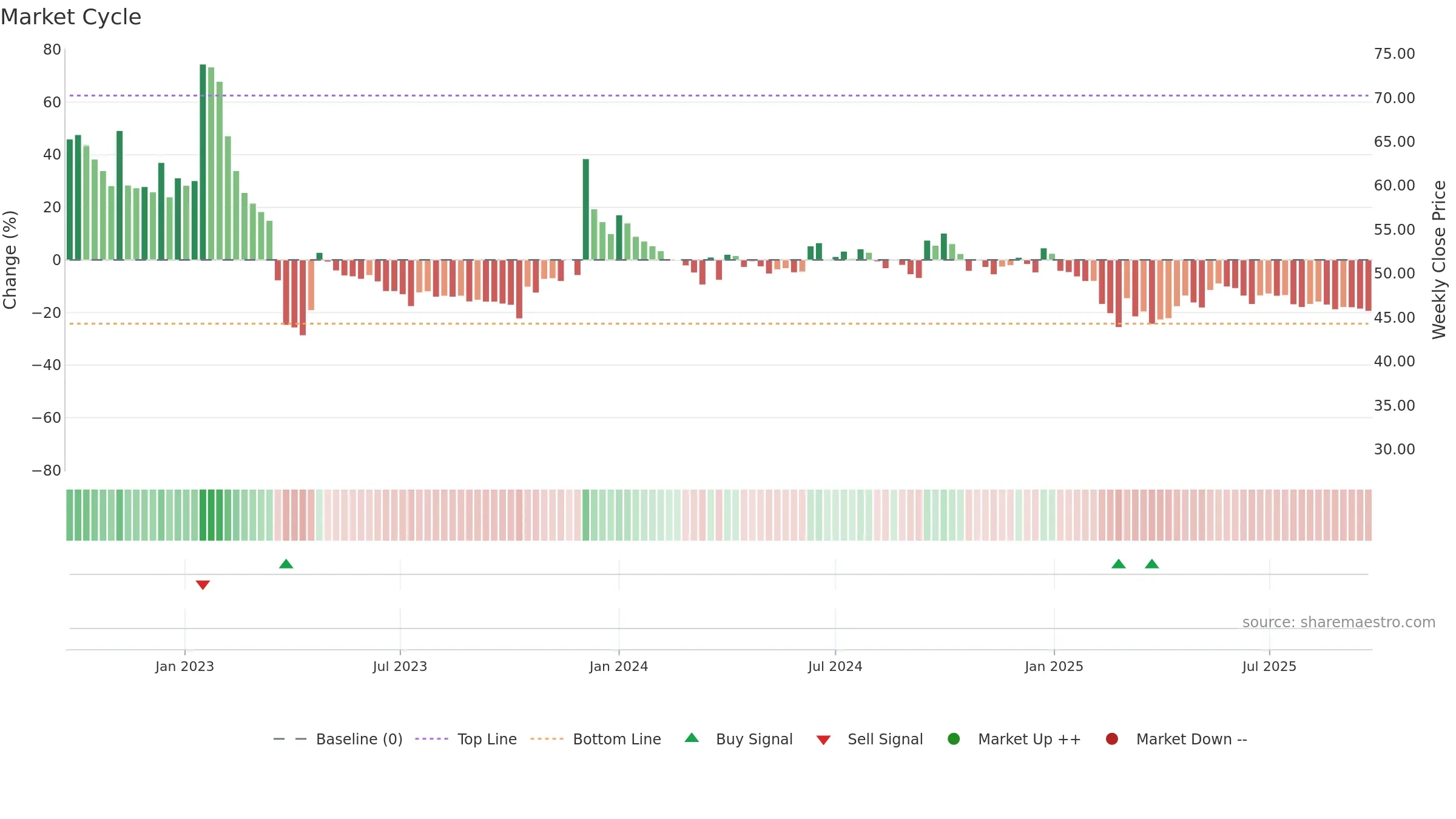Click the 50.00 price axis tick
Viewport: 1456px width, 819px height.
(x=1394, y=273)
